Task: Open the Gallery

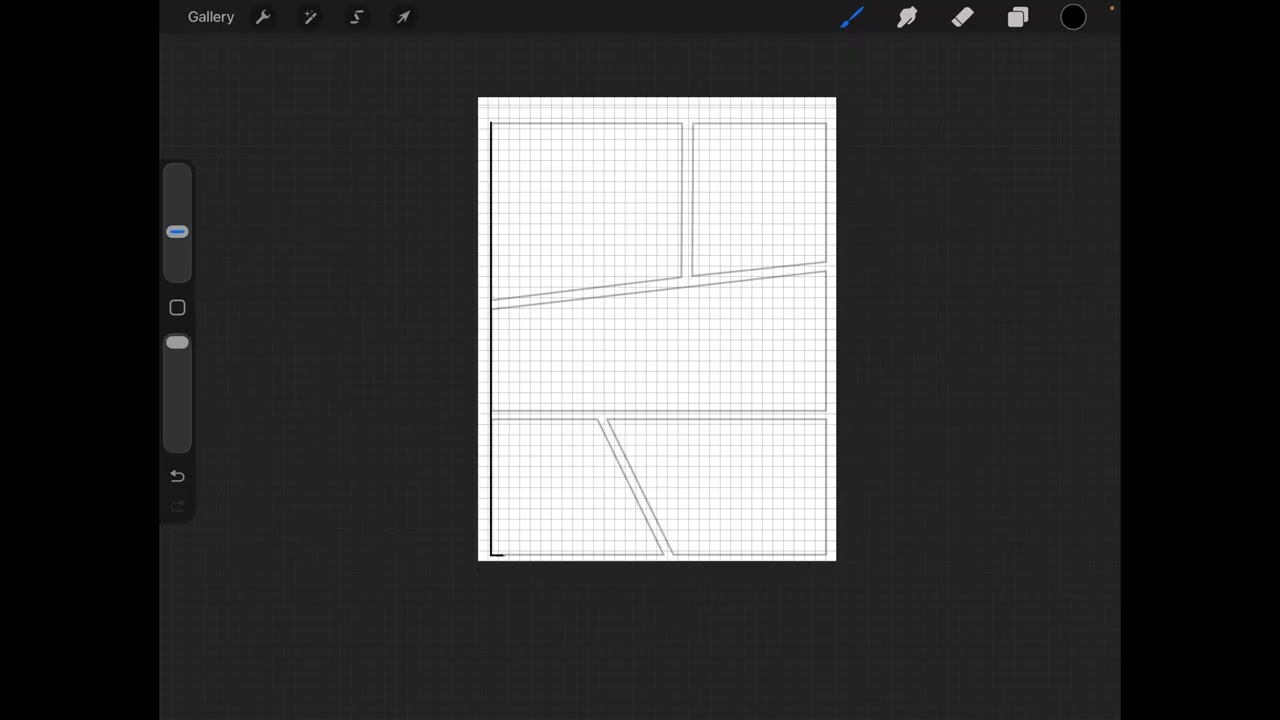Action: (x=211, y=17)
